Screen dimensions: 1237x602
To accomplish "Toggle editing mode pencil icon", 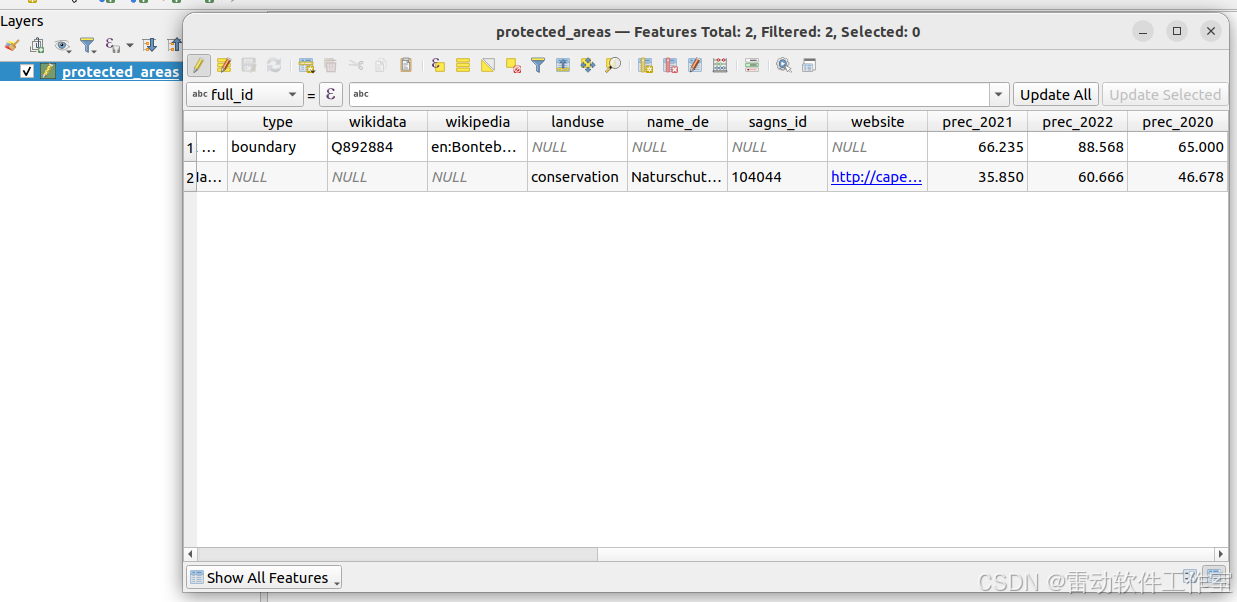I will point(199,65).
